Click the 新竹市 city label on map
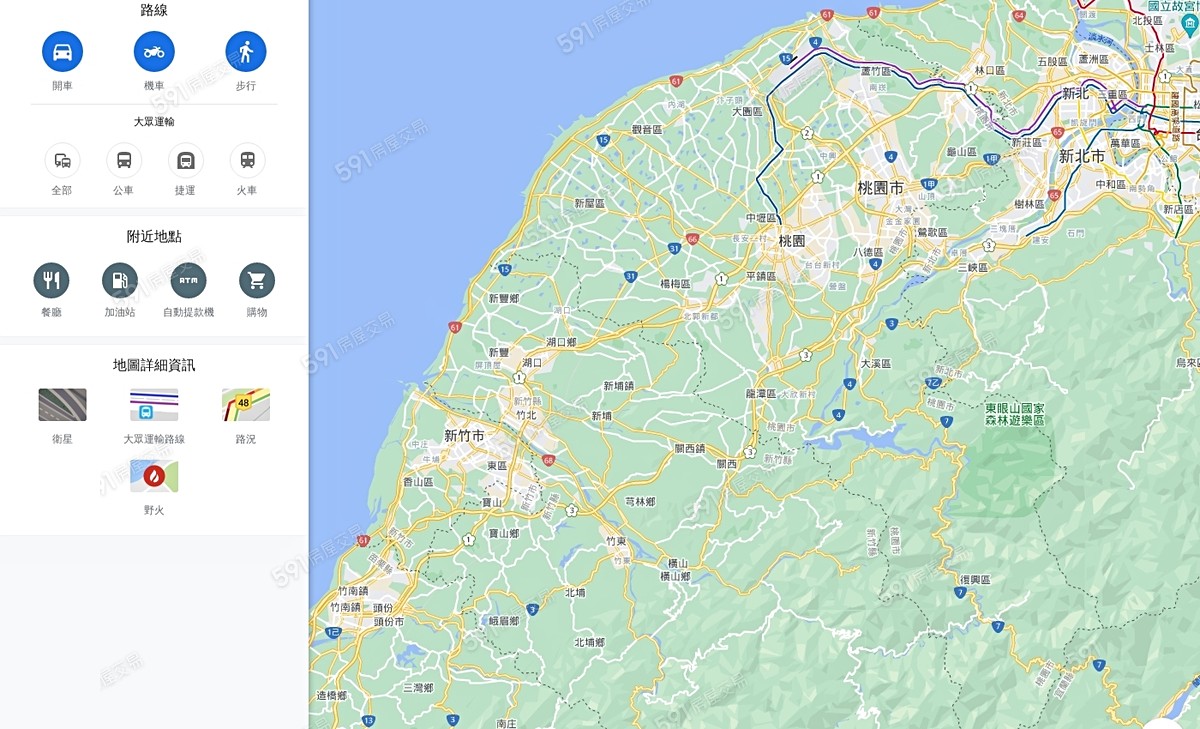Screen dimensions: 1200x729 [x=464, y=436]
